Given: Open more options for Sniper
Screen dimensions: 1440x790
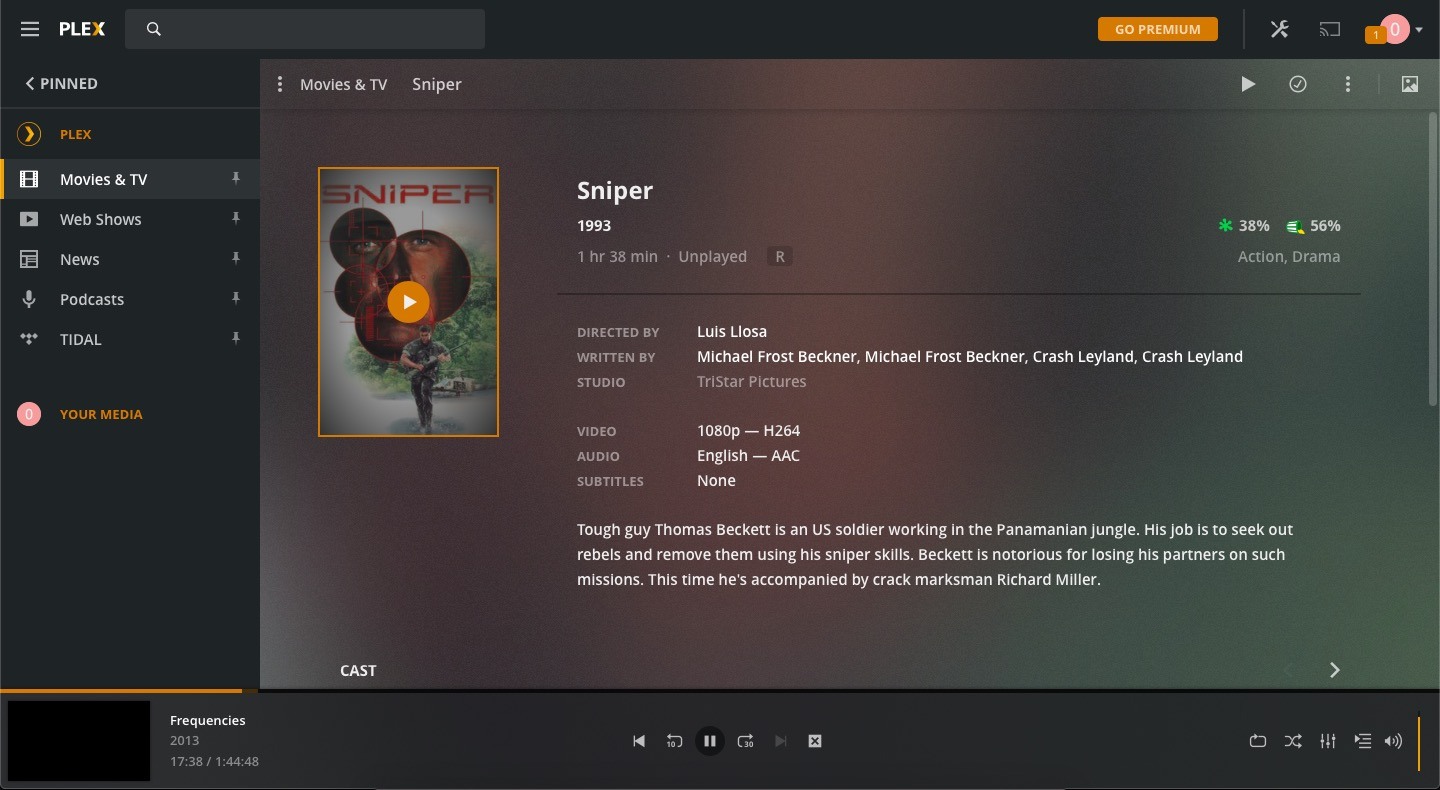Looking at the screenshot, I should (1348, 84).
